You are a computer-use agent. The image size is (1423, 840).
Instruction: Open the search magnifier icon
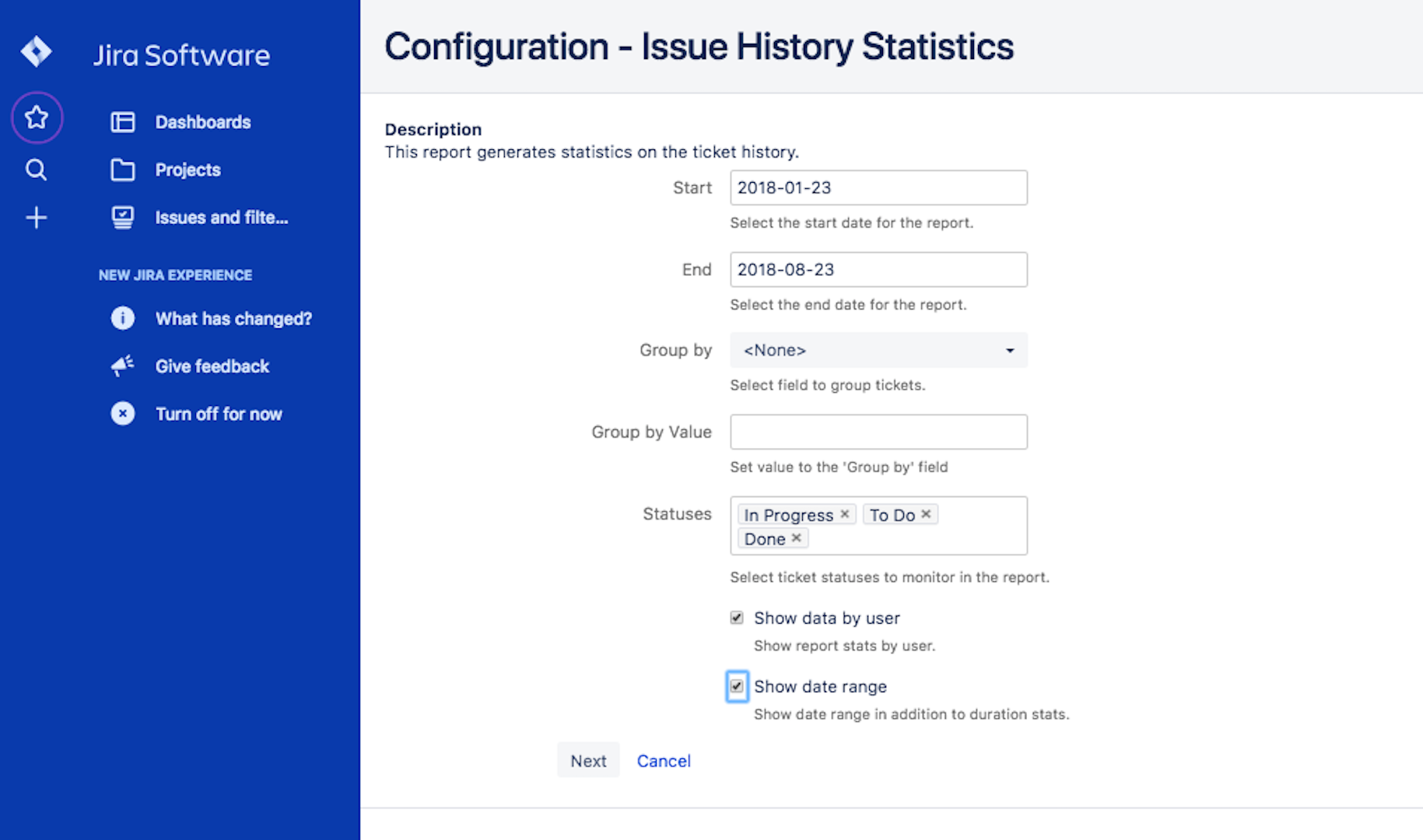pos(36,170)
